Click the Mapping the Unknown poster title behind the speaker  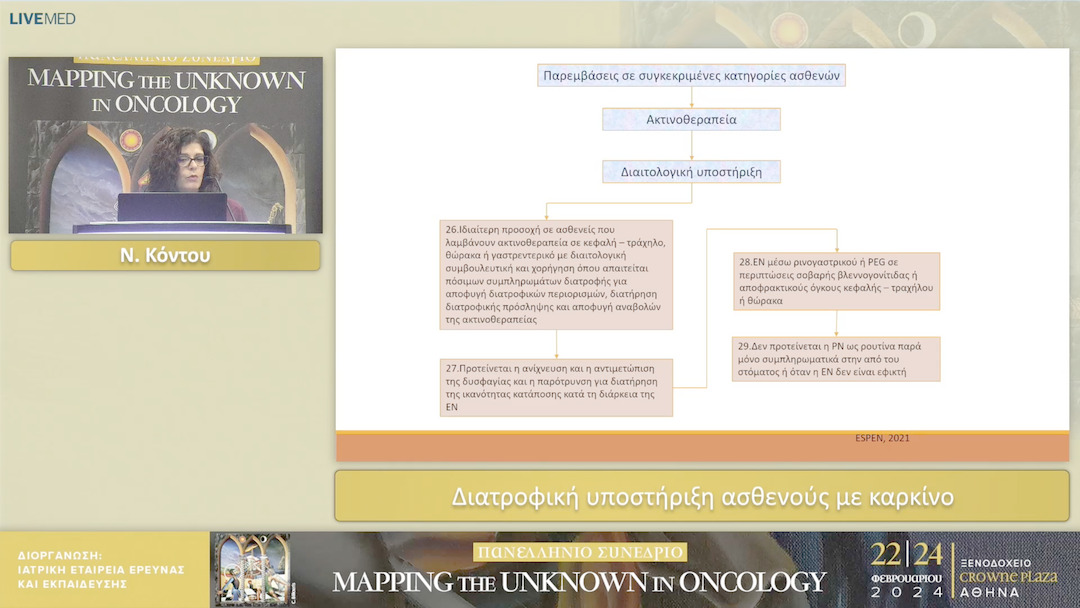pyautogui.click(x=165, y=90)
